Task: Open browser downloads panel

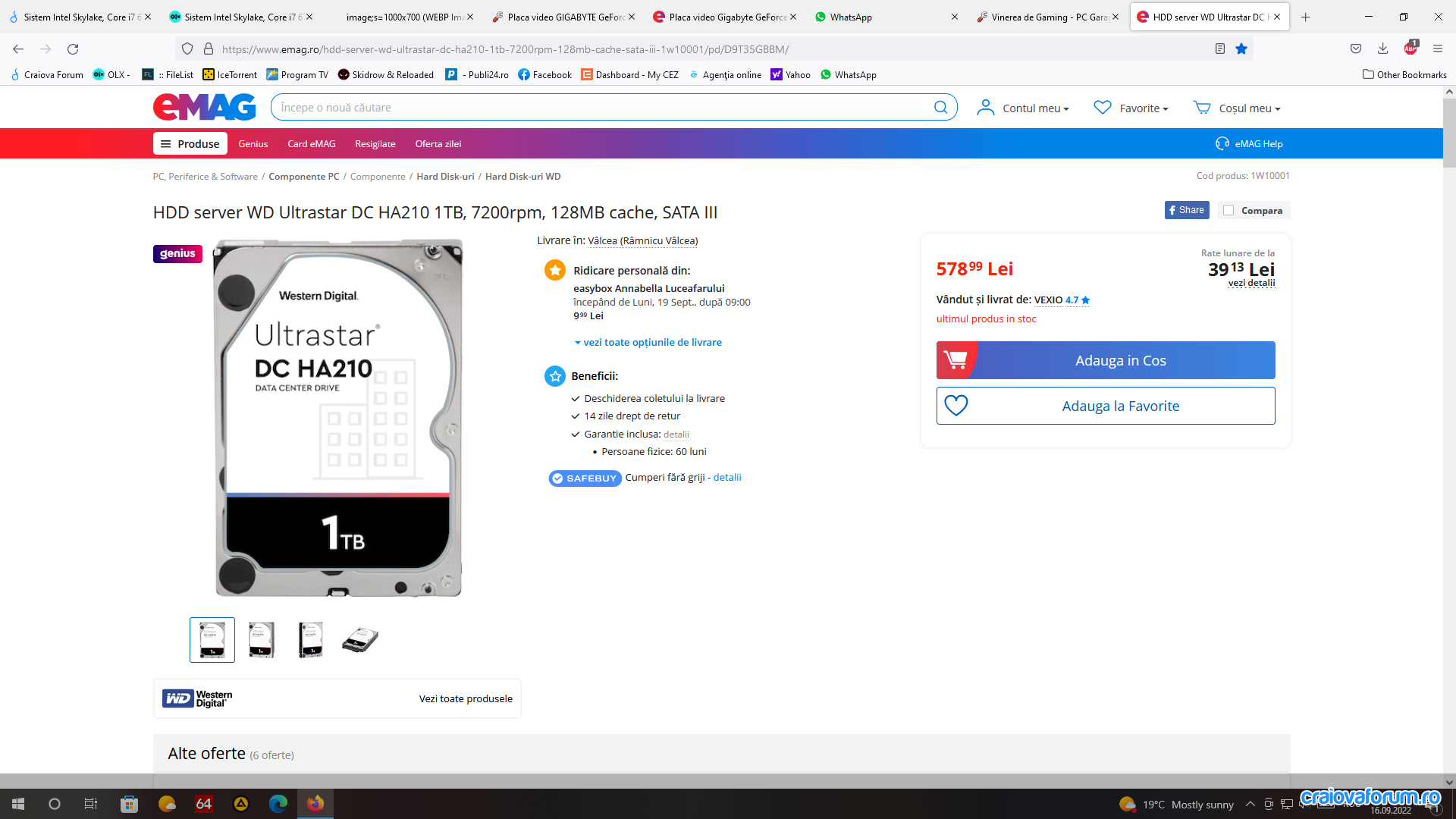Action: tap(1383, 49)
